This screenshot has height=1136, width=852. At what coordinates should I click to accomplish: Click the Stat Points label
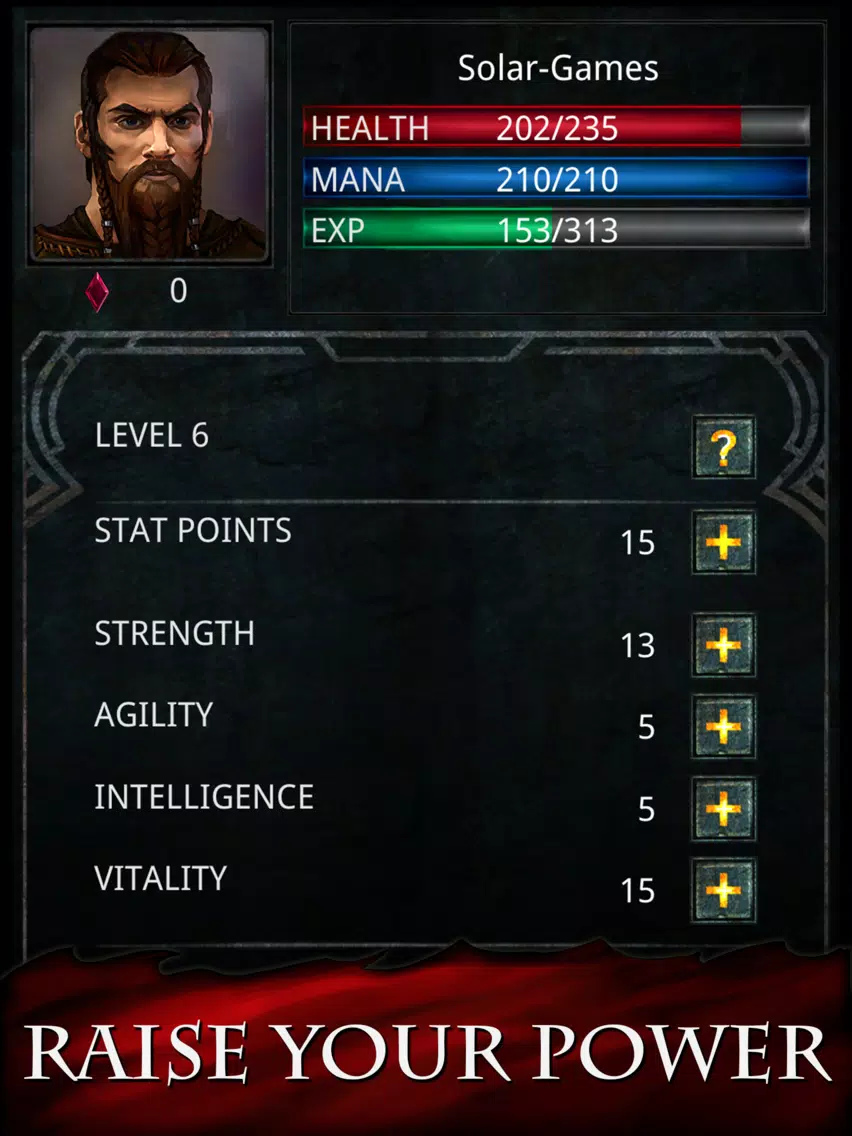(193, 530)
